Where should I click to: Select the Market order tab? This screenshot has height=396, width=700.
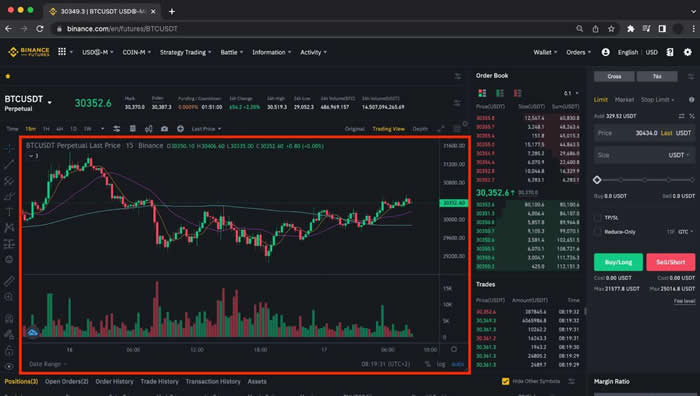624,100
